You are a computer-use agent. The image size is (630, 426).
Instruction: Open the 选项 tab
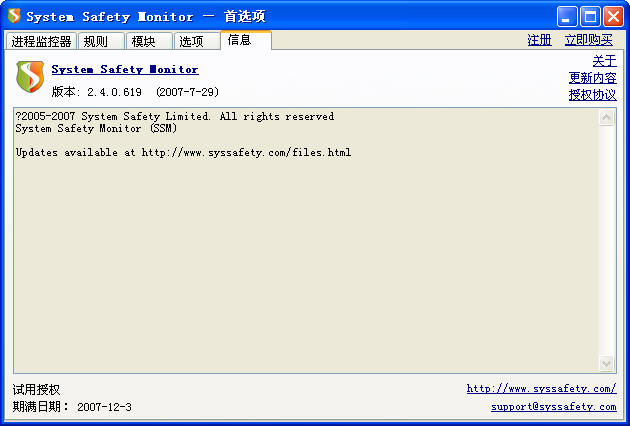point(196,41)
